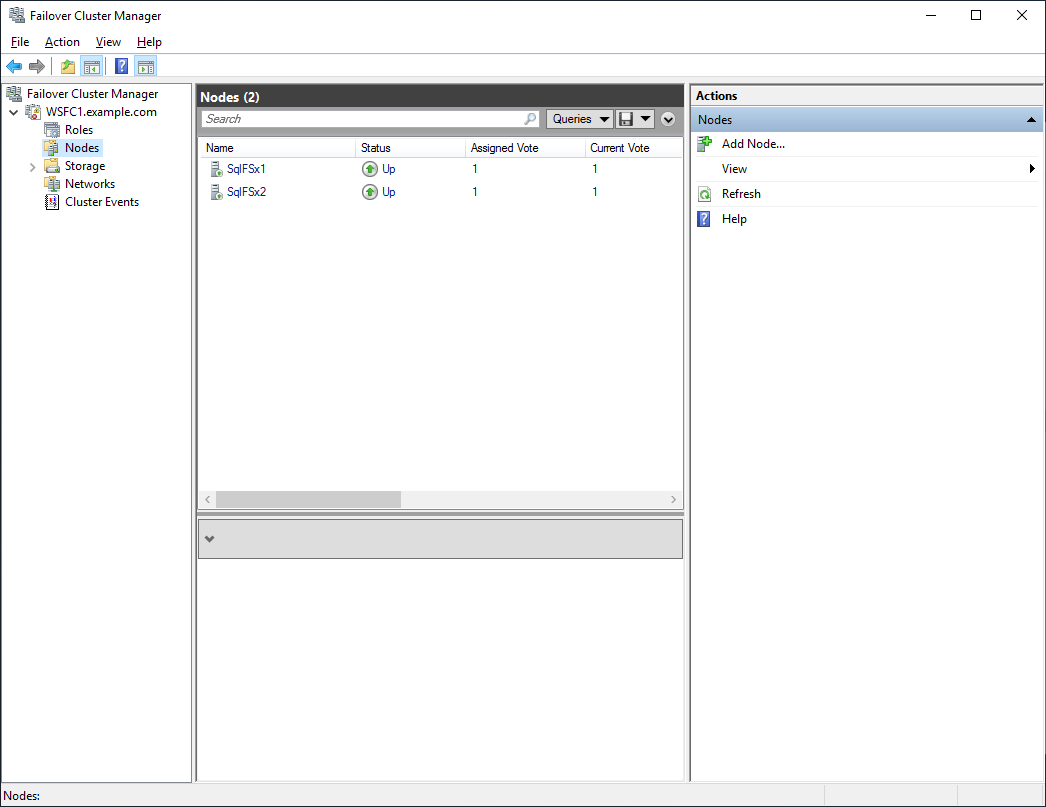This screenshot has width=1046, height=807.
Task: Click the Back arrow toolbar icon
Action: coord(14,66)
